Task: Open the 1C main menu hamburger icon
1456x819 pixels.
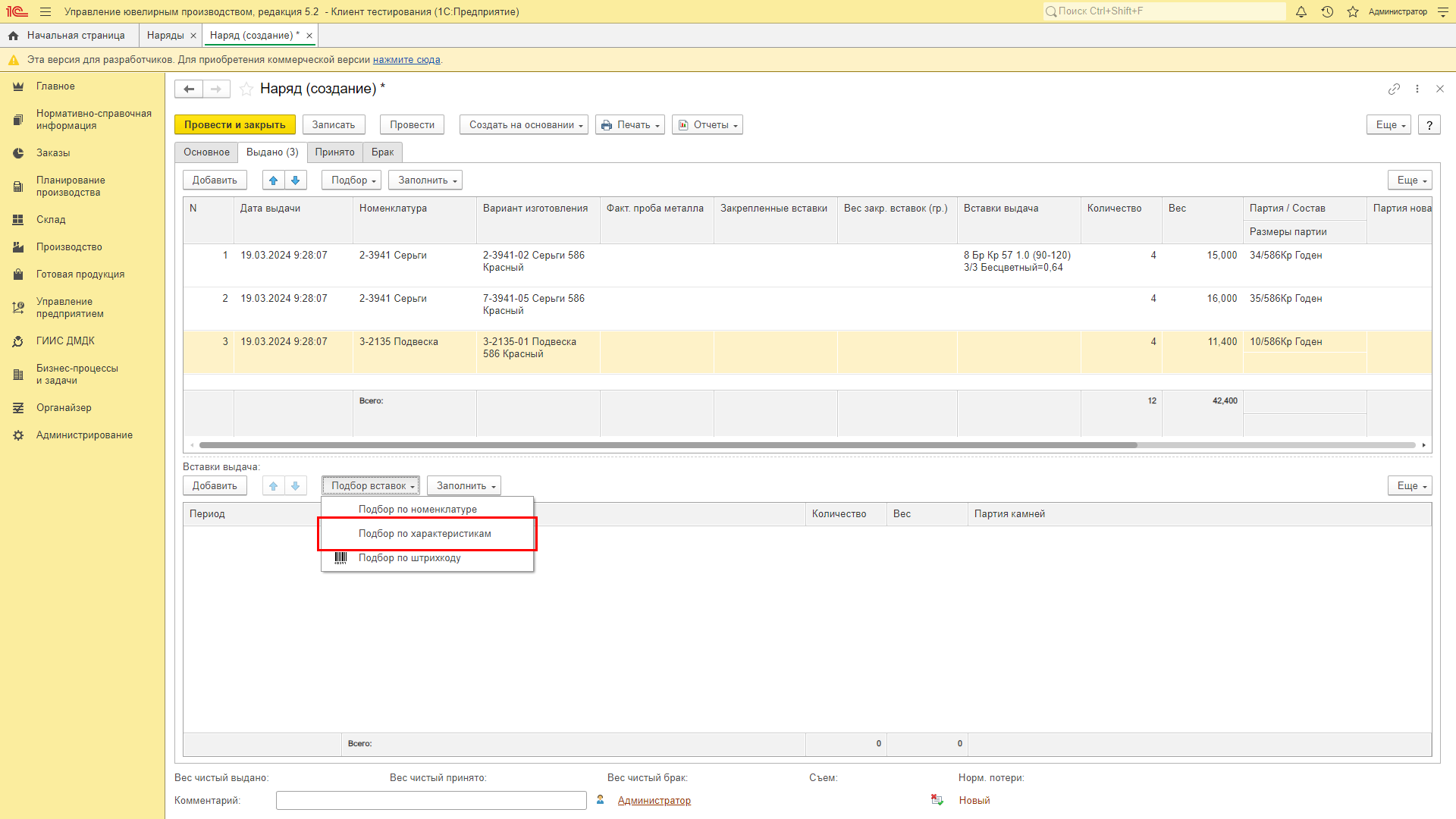Action: pos(45,11)
